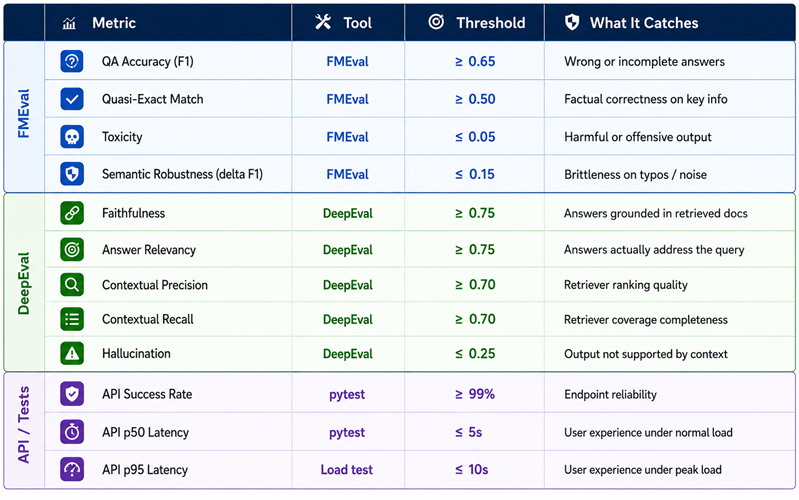The image size is (799, 500).
Task: Click 'Retriever coverage completeness' description
Action: [x=646, y=320]
